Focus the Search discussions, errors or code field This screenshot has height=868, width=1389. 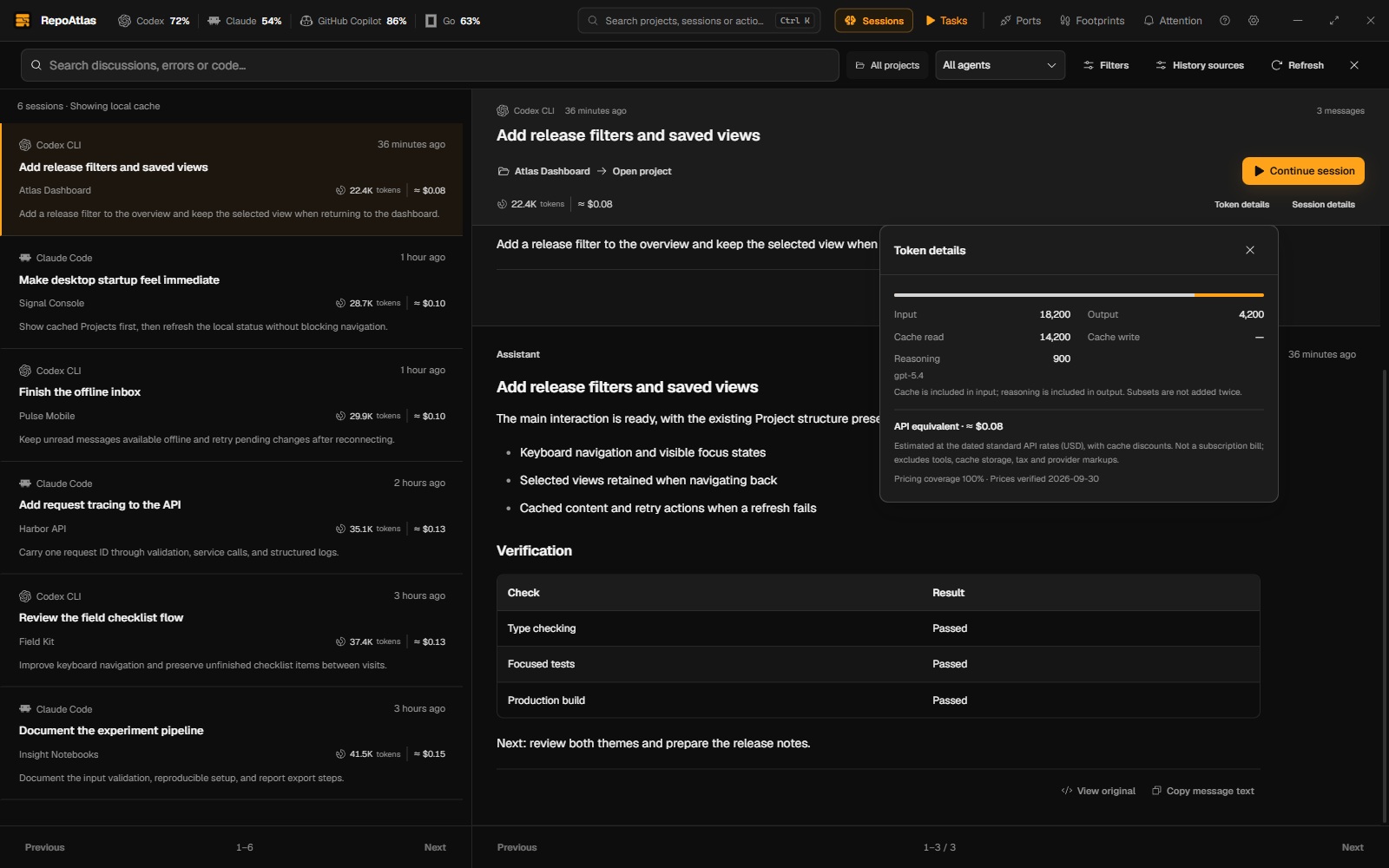pyautogui.click(x=430, y=65)
